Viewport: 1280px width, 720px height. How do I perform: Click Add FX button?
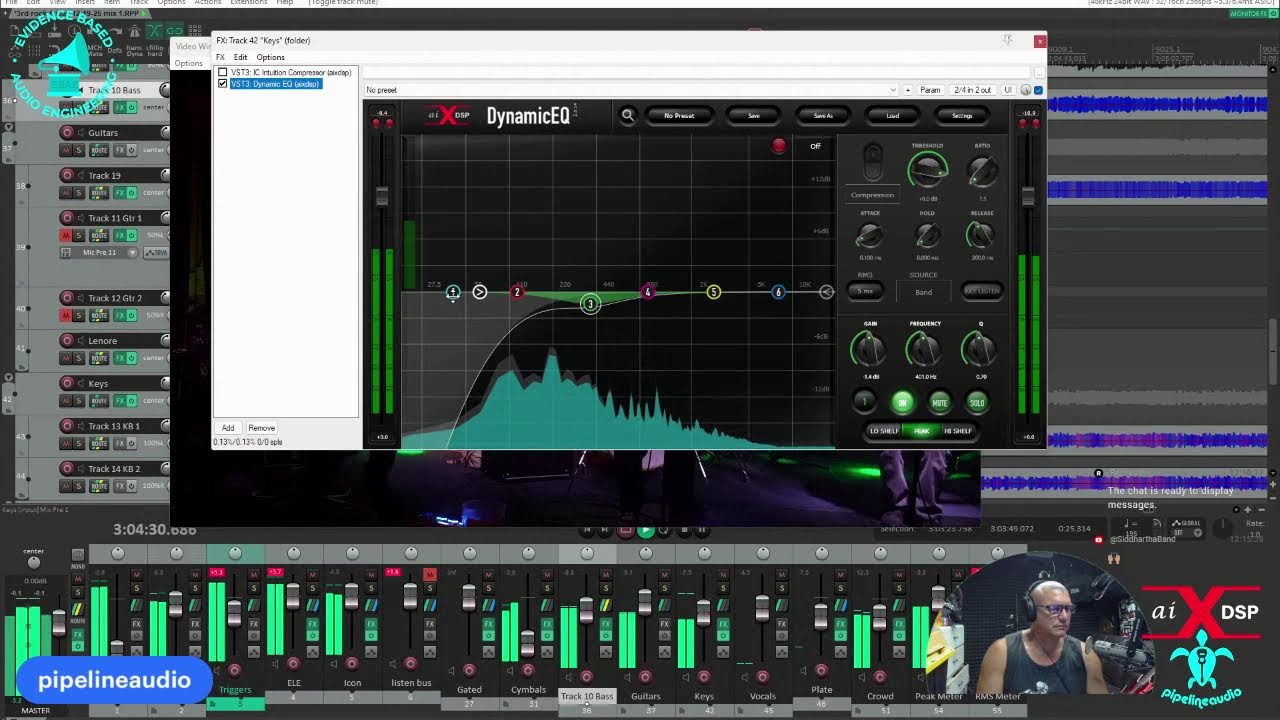[228, 428]
